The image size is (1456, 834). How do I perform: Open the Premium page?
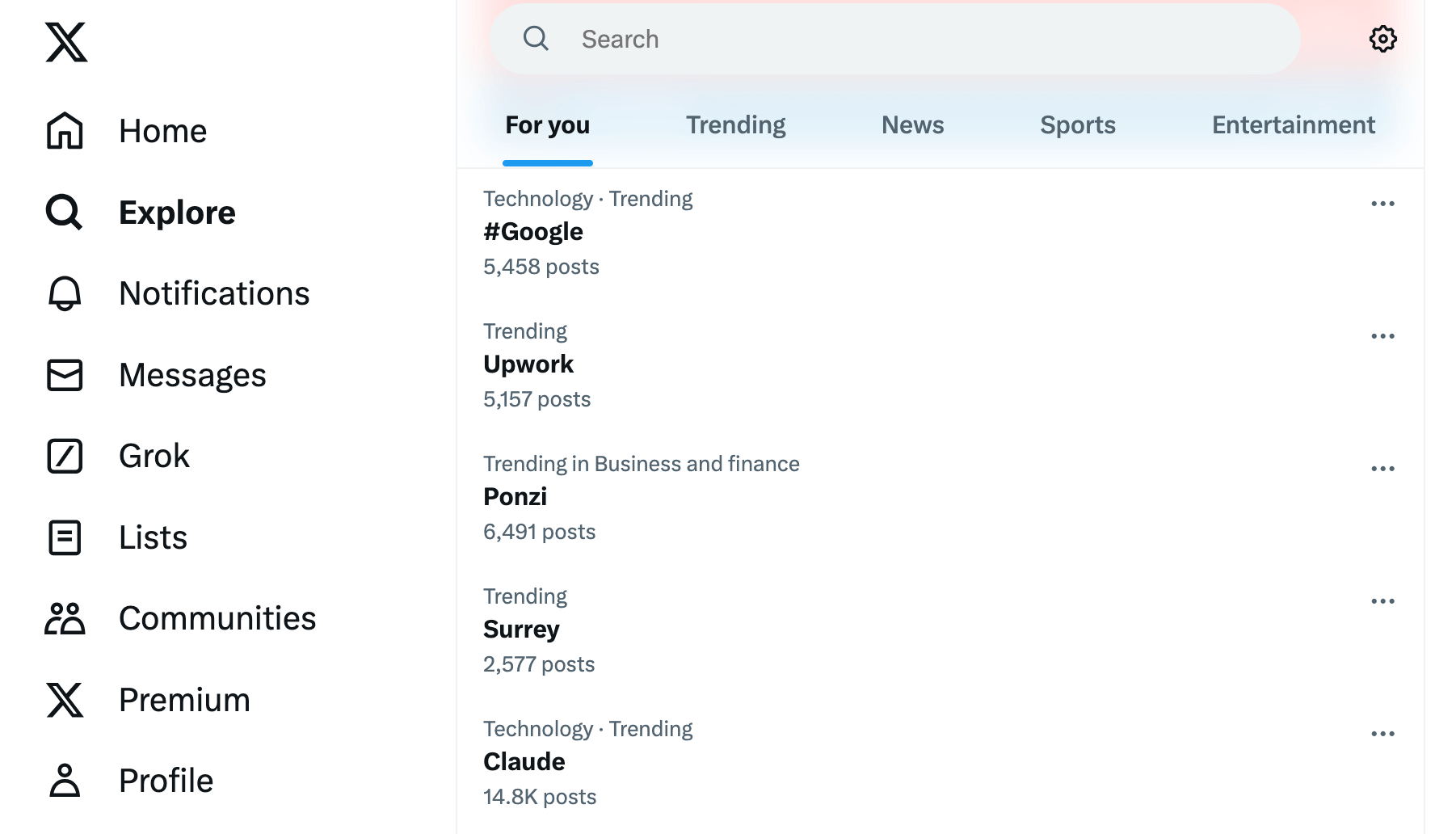184,700
